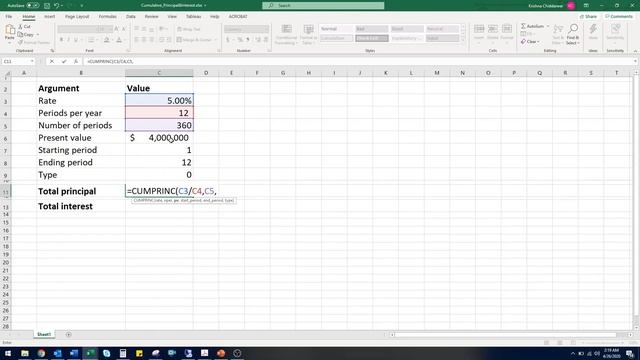Click the Search box in title bar
640x360 pixels.
point(323,6)
